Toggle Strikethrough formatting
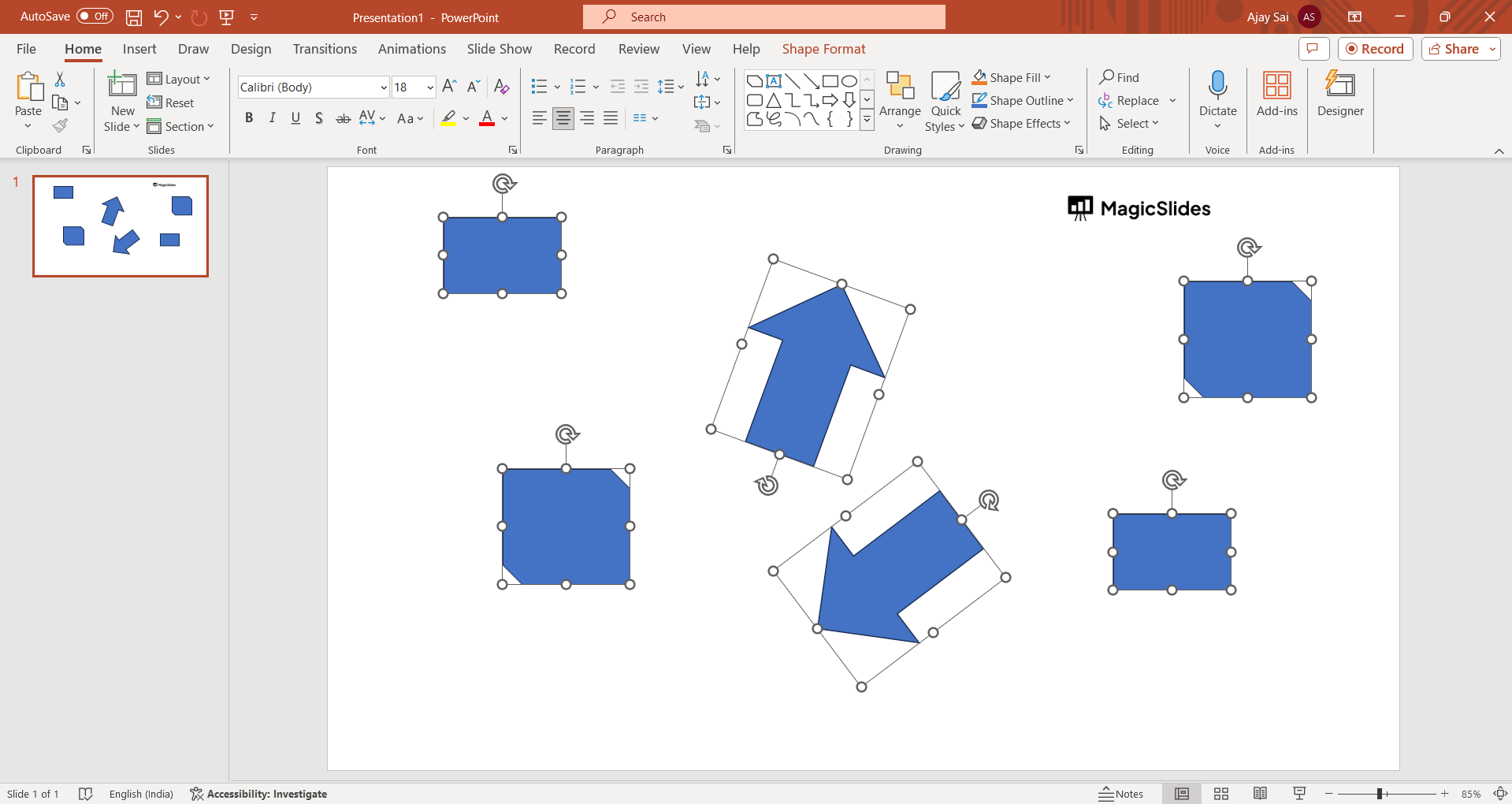 click(343, 118)
